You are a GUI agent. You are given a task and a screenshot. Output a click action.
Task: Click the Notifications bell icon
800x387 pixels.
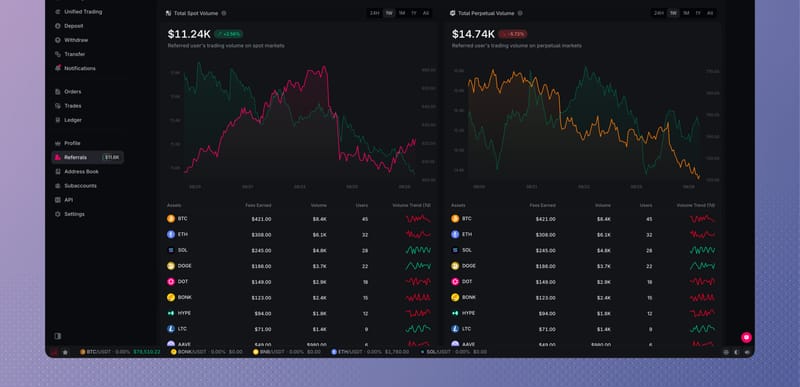click(x=58, y=68)
